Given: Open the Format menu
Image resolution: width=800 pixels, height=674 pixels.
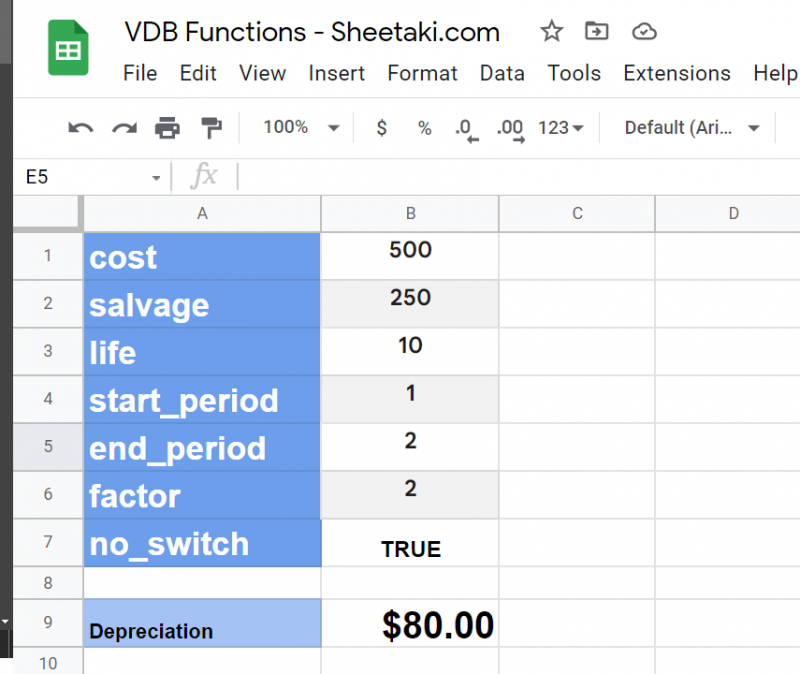Looking at the screenshot, I should click(x=422, y=73).
